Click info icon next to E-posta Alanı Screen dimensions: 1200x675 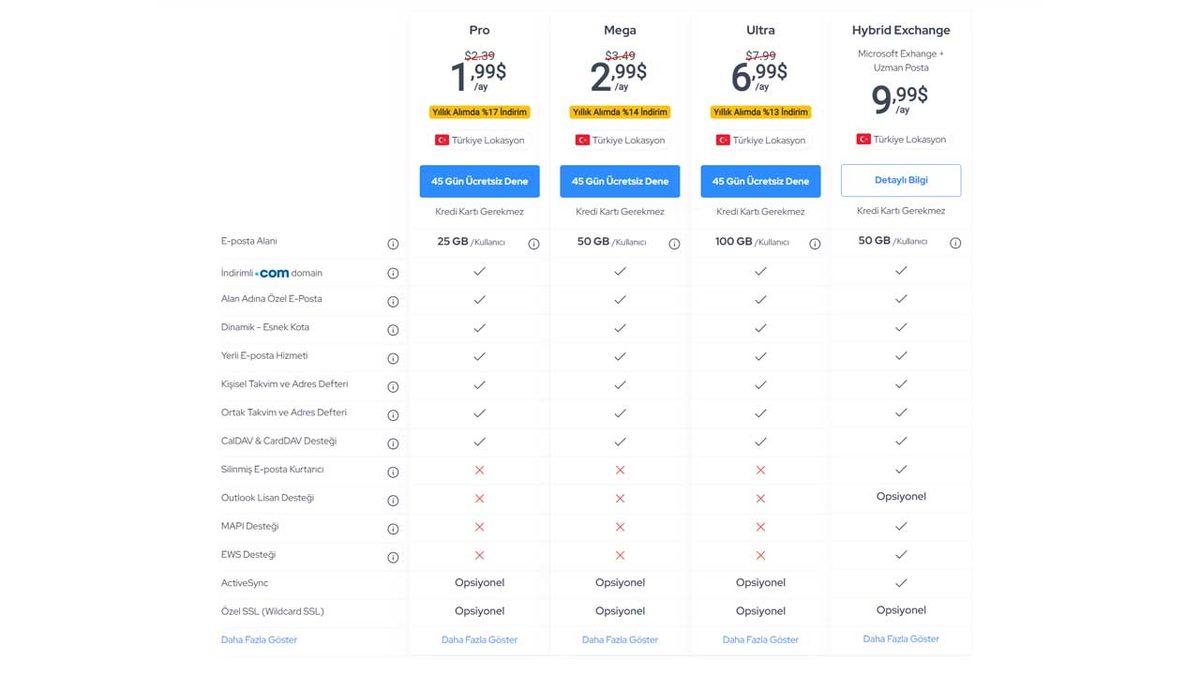click(x=393, y=244)
